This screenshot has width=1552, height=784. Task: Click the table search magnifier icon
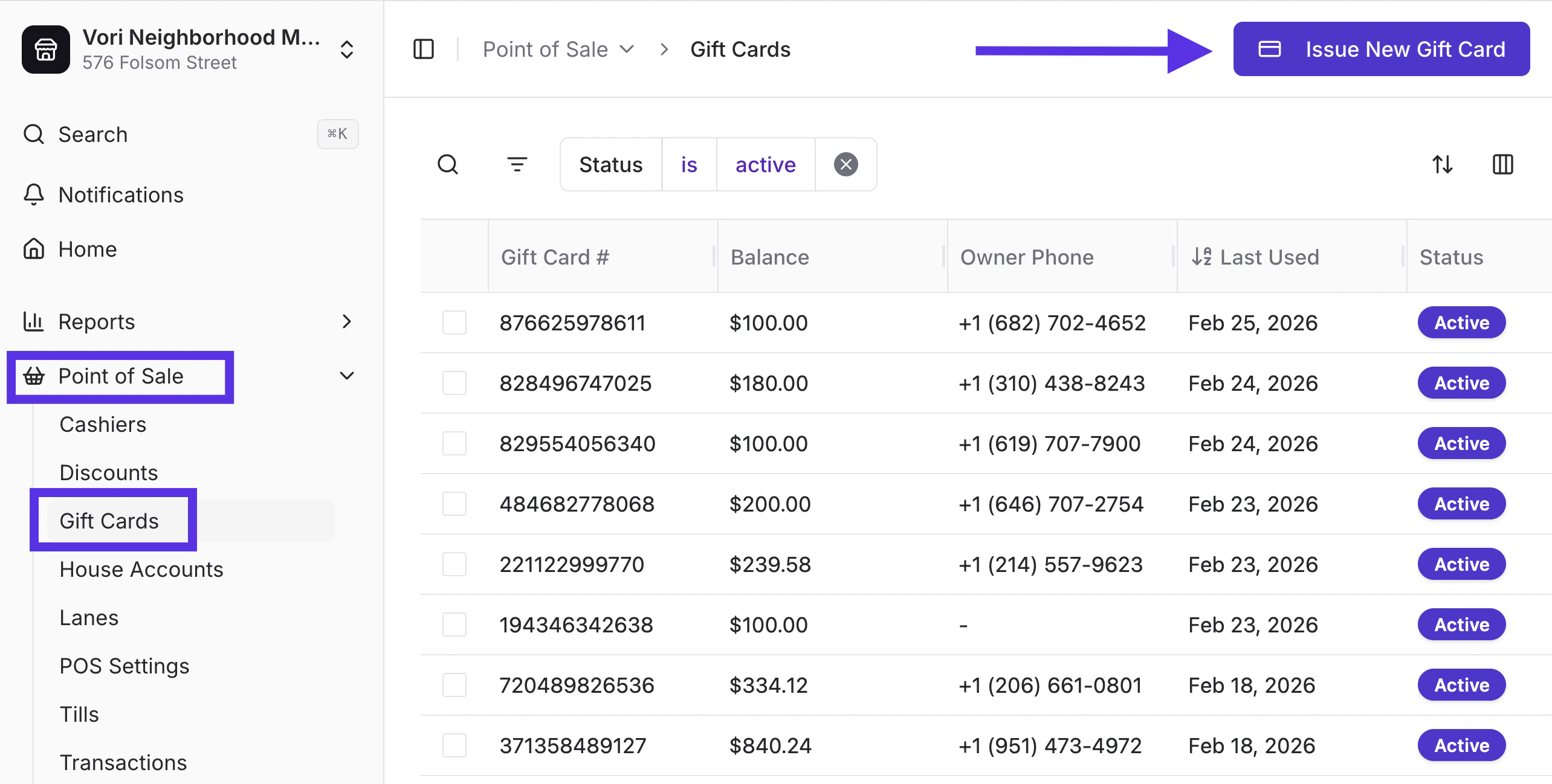pos(448,164)
